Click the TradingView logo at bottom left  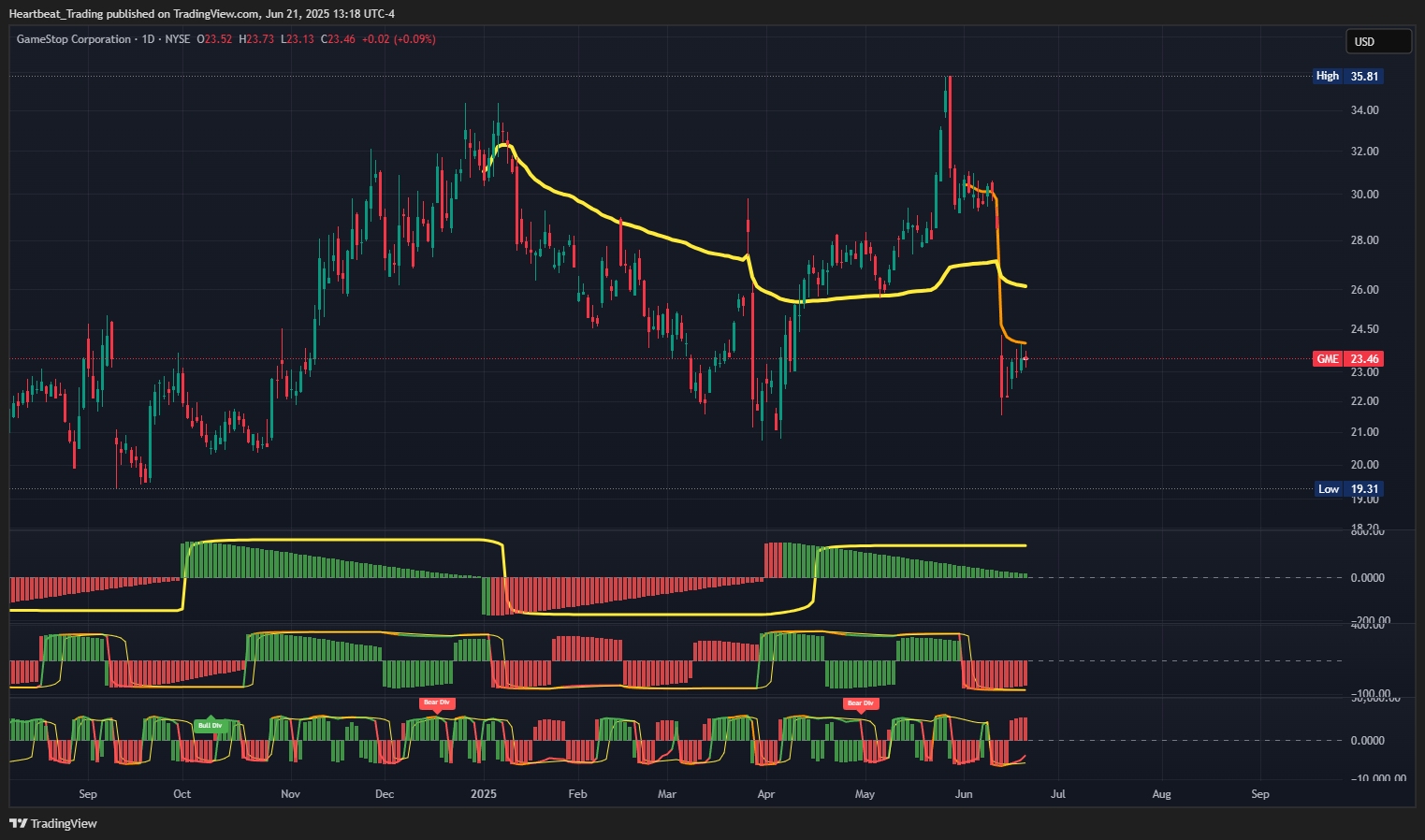click(x=53, y=823)
